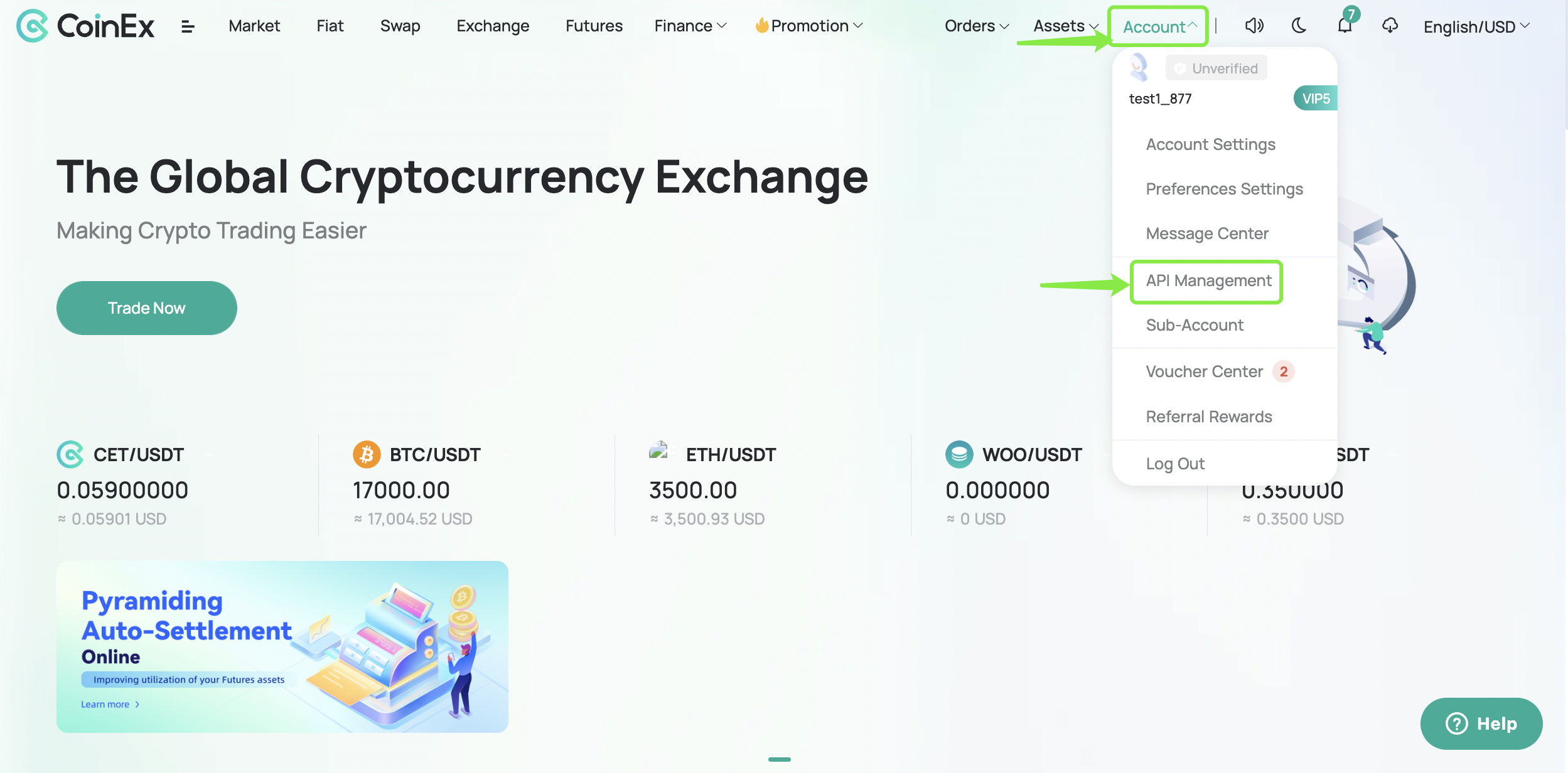Select the CET coin icon
This screenshot has width=1568, height=773.
pos(70,454)
